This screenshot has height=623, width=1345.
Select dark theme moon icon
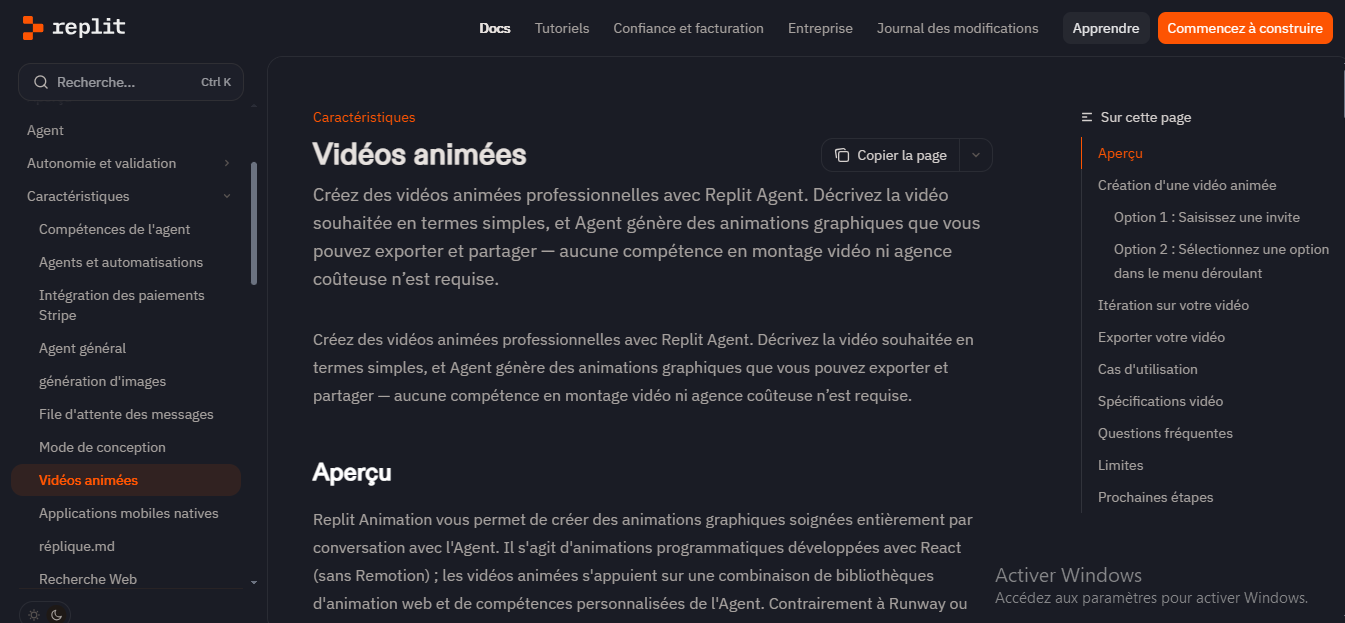[x=57, y=614]
